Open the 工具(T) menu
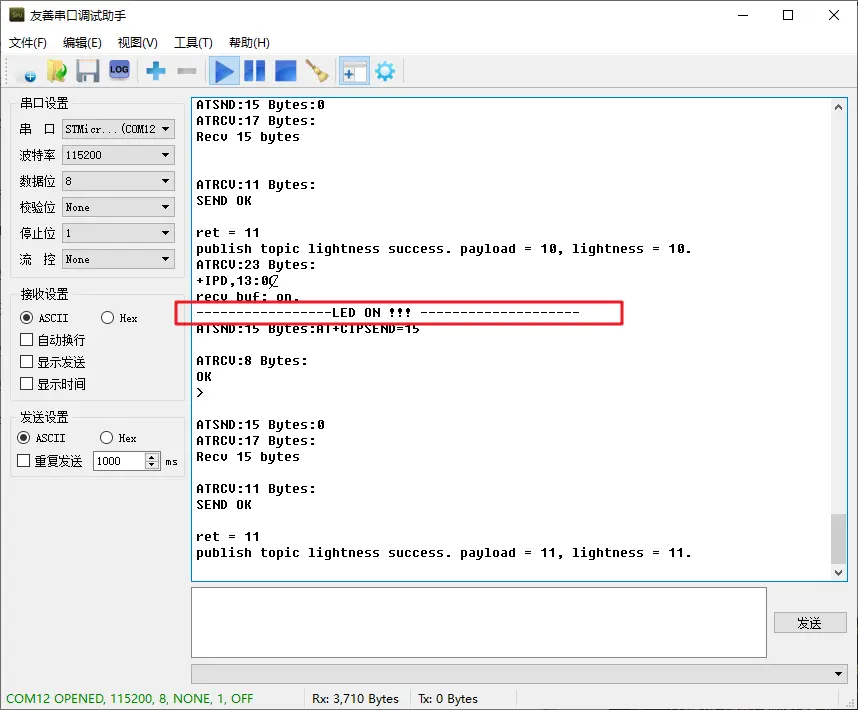Screen dimensions: 858x710 pos(193,43)
